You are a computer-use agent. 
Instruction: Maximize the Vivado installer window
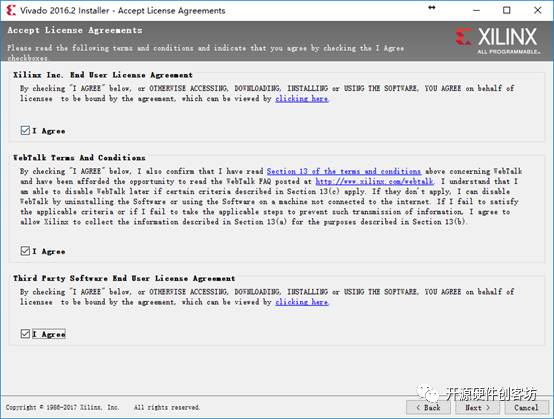point(507,10)
